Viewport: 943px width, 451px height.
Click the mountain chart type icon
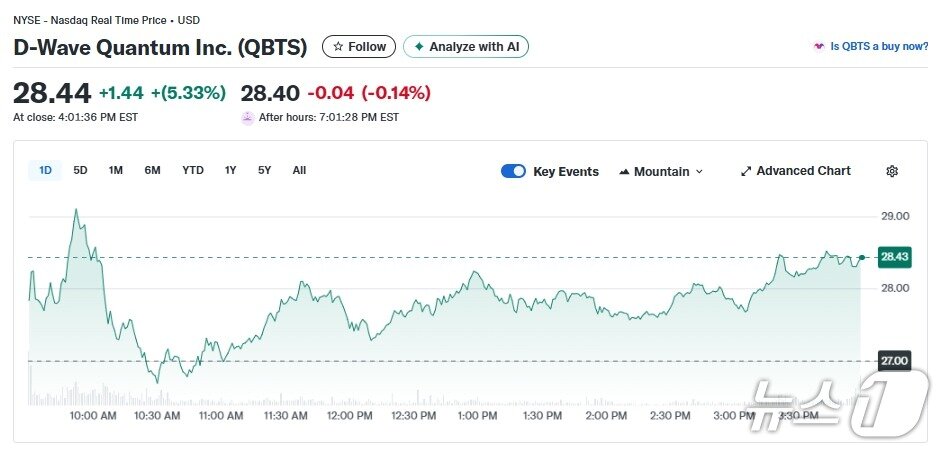[x=624, y=172]
